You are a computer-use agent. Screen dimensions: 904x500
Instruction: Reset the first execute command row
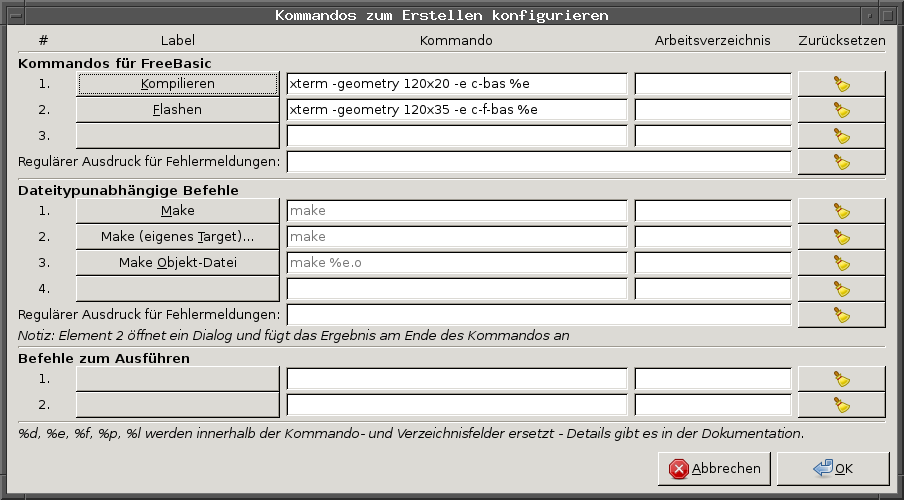[x=841, y=379]
